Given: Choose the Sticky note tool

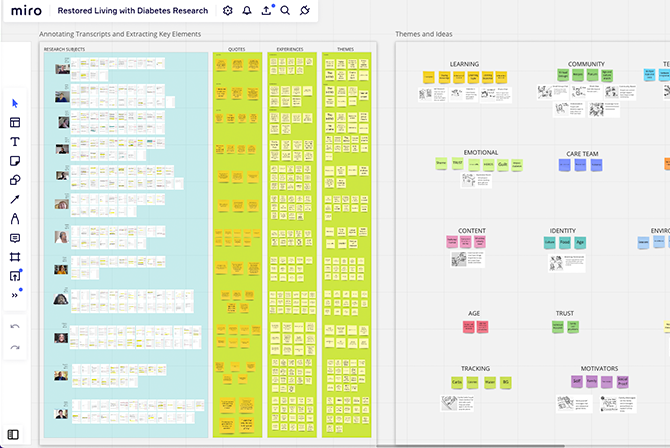Looking at the screenshot, I should [15, 161].
